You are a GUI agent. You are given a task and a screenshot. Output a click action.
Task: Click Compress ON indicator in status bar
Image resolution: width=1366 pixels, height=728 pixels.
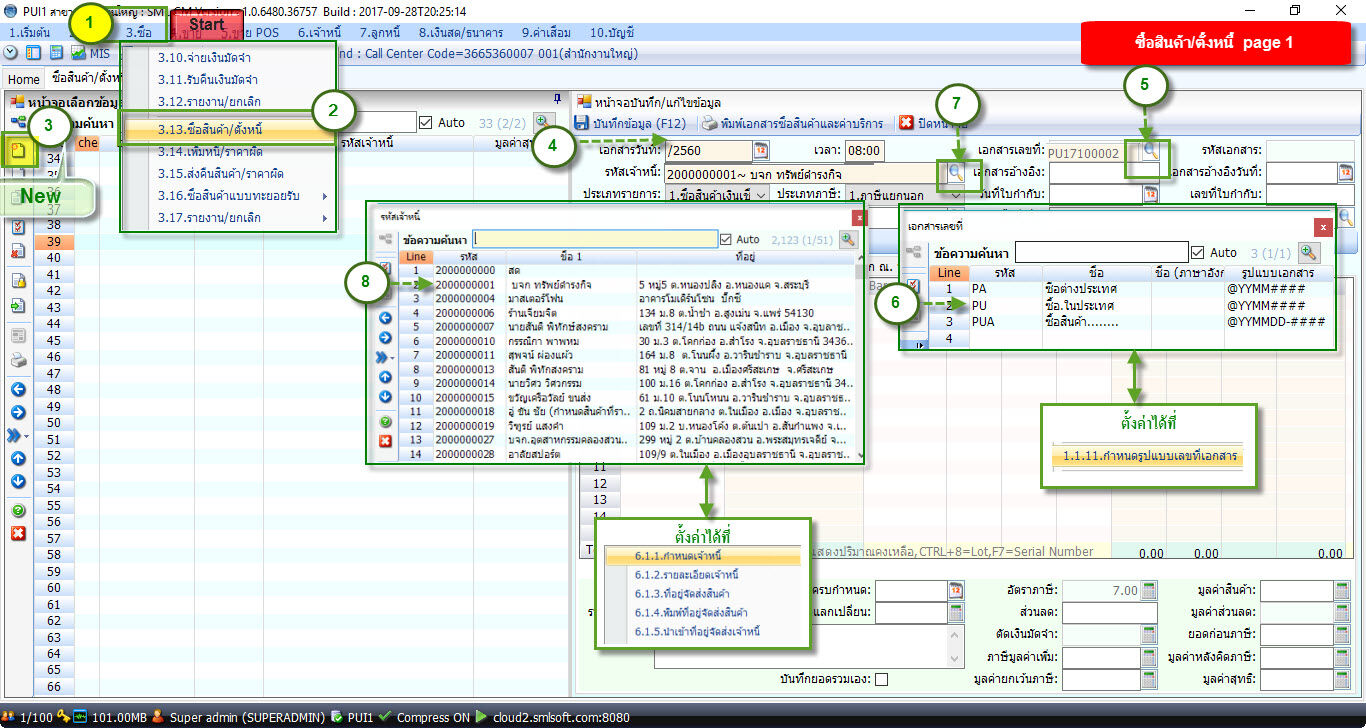click(x=433, y=717)
